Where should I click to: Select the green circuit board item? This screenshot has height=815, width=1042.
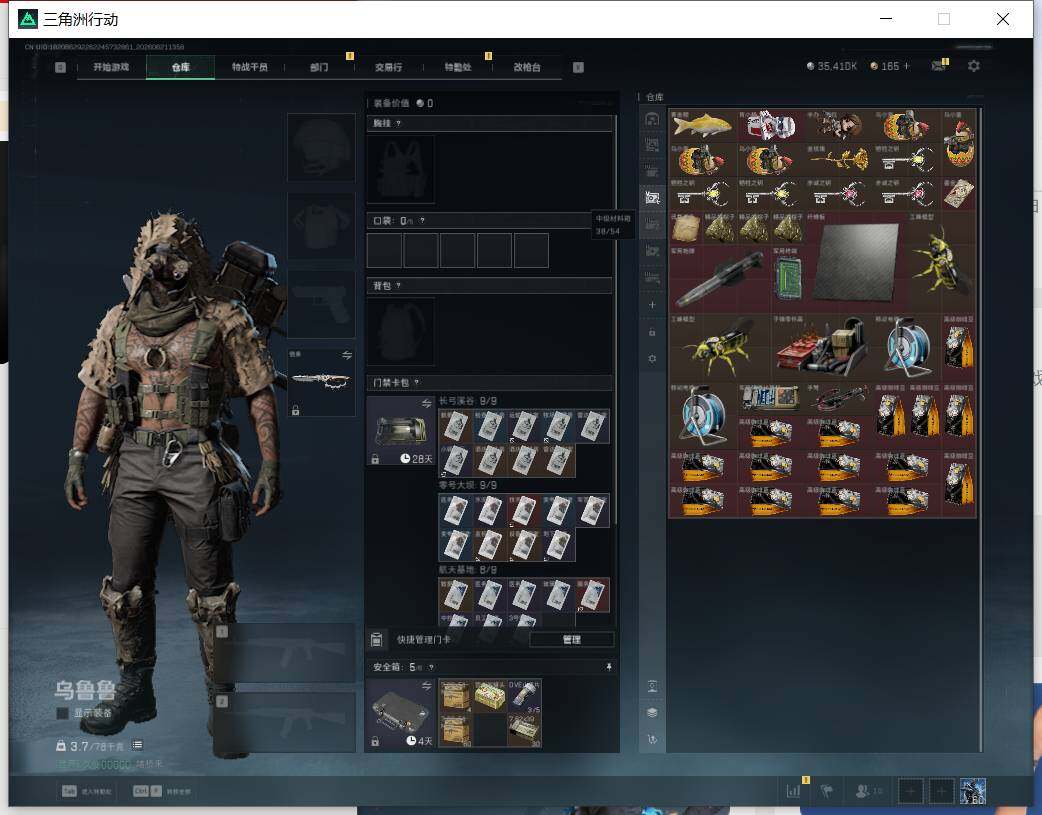coord(788,279)
